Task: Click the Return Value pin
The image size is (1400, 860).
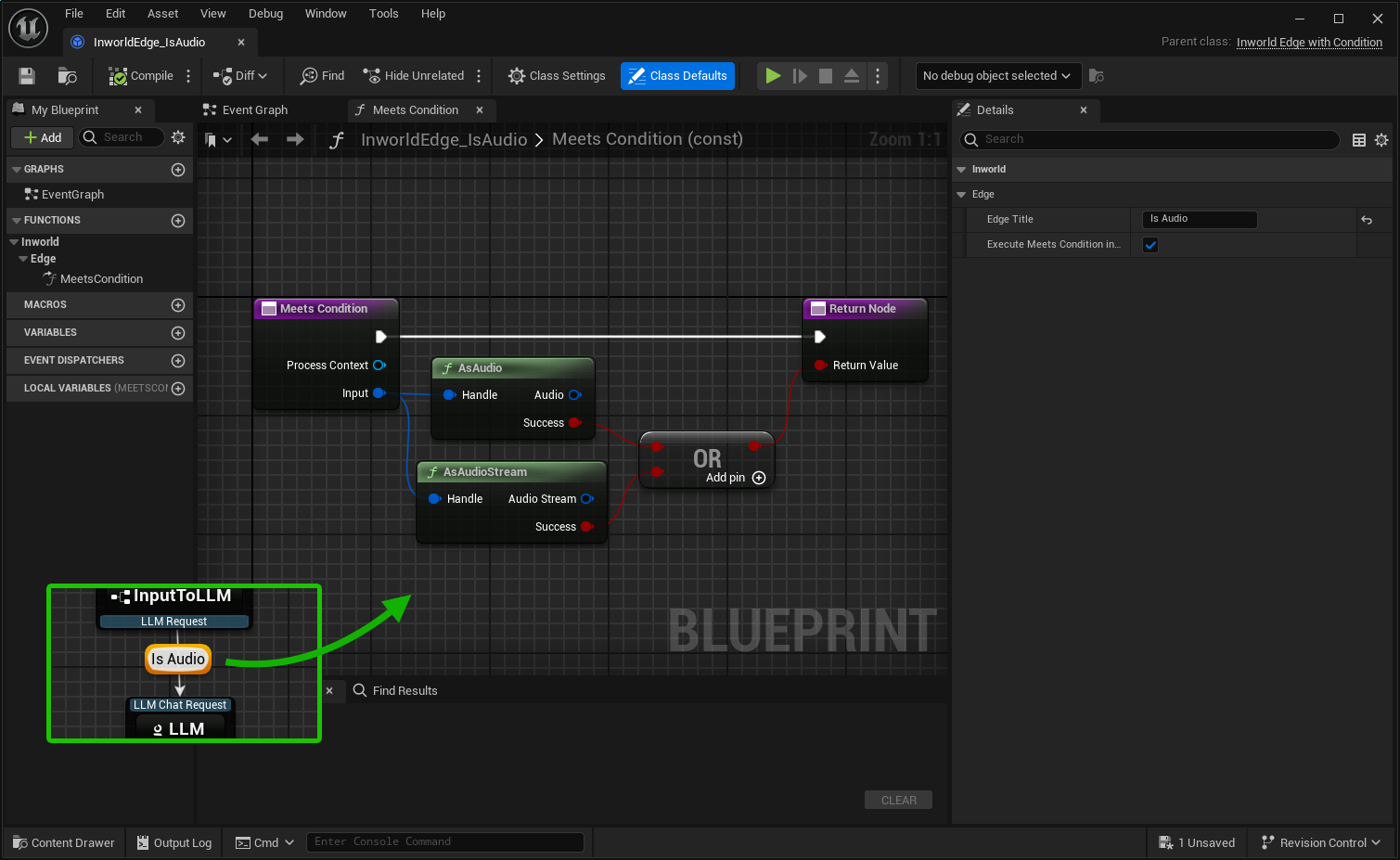Action: [x=820, y=366]
